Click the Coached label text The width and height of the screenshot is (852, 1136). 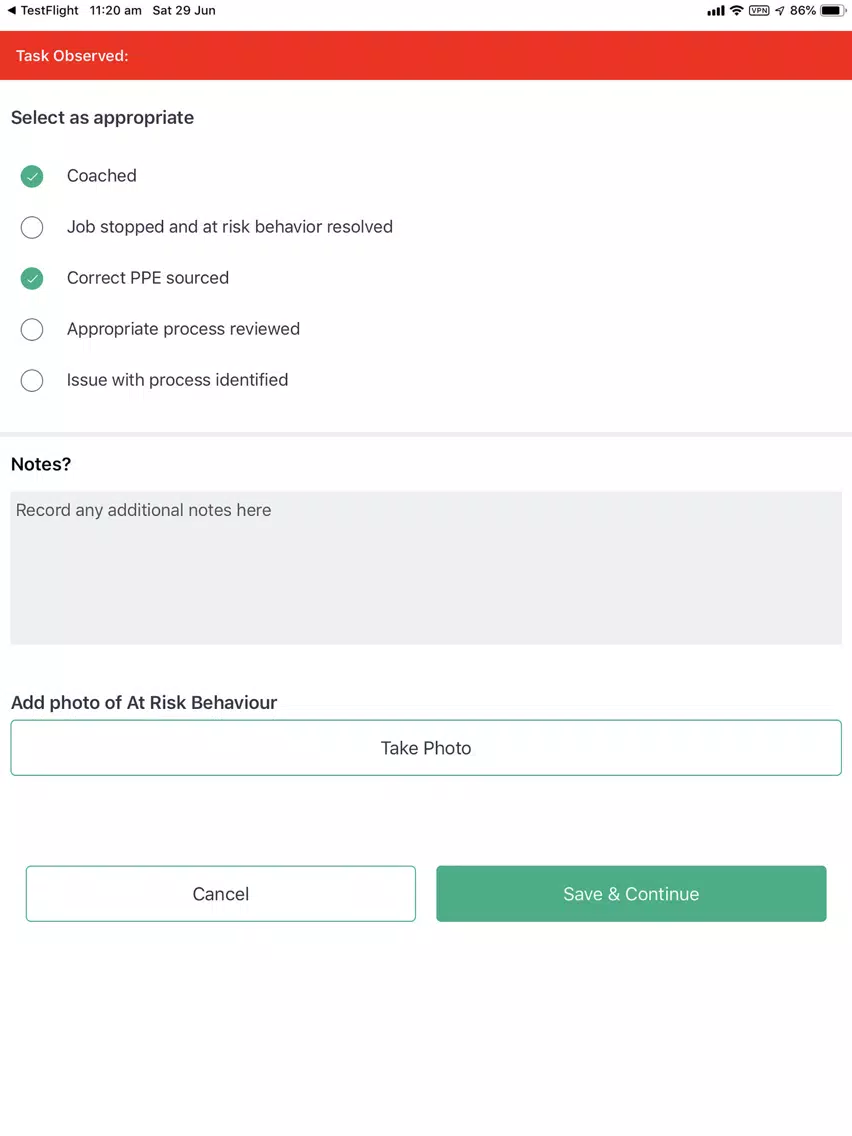coord(102,176)
